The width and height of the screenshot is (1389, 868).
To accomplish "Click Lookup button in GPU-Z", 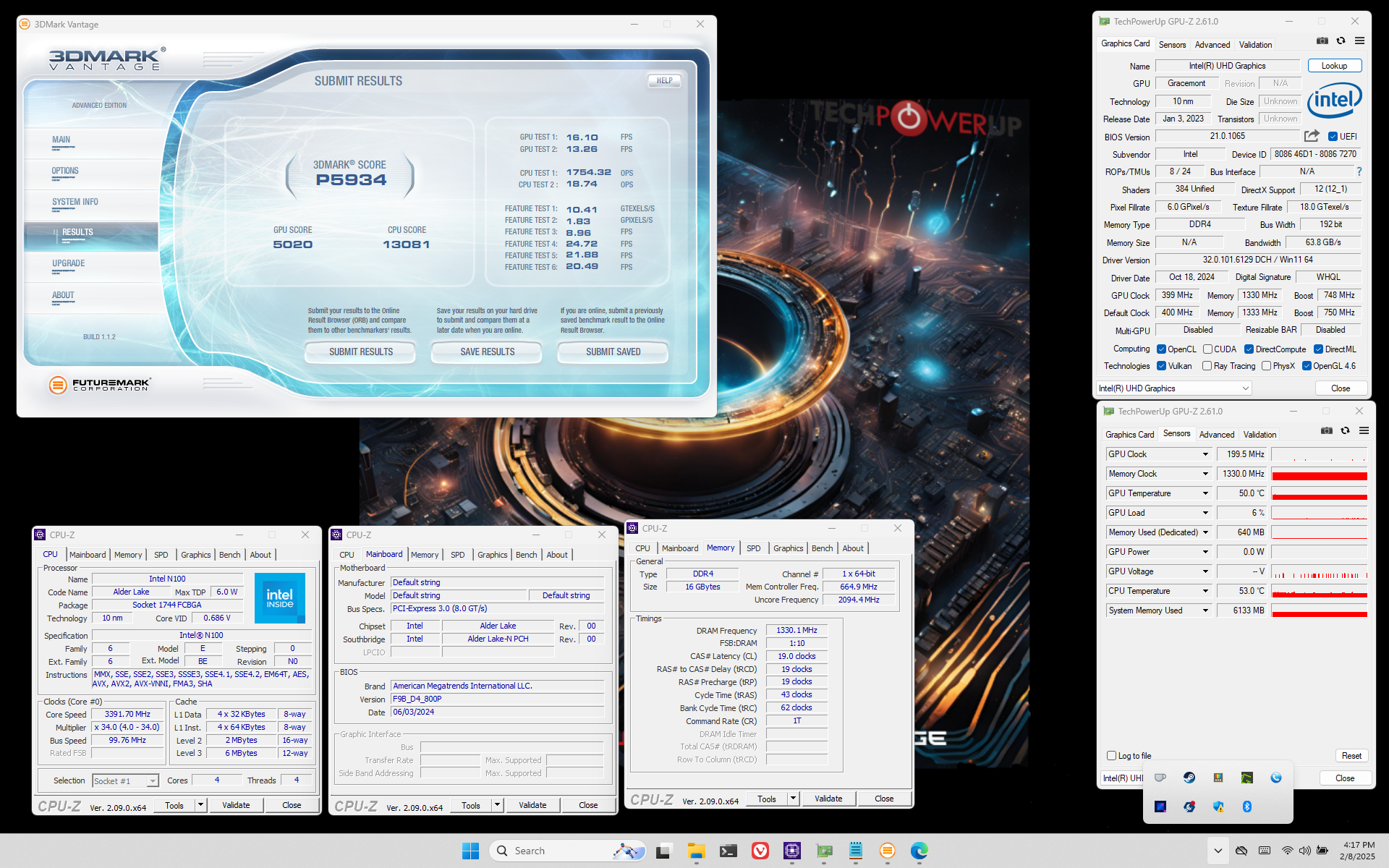I will [1335, 66].
